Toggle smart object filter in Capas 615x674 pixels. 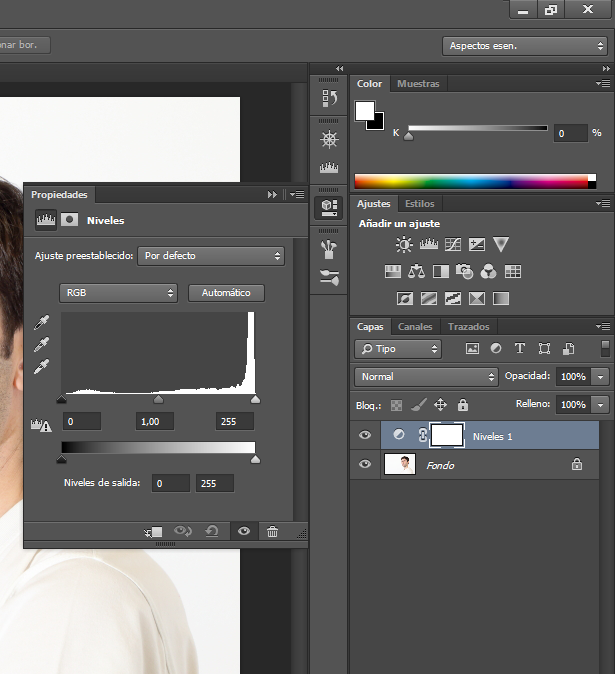[569, 349]
